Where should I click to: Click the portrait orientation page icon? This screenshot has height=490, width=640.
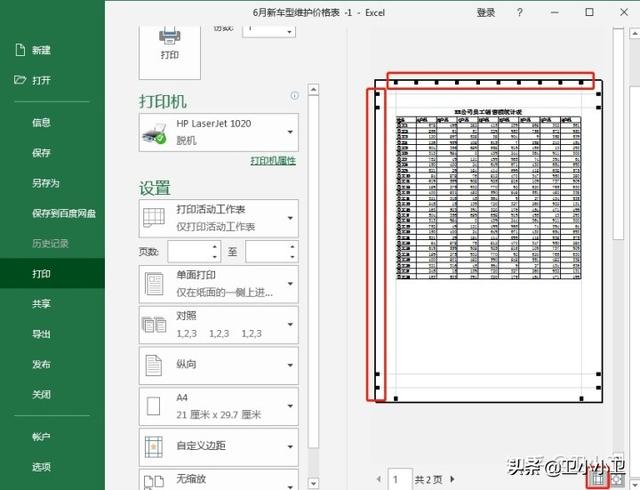[x=154, y=365]
